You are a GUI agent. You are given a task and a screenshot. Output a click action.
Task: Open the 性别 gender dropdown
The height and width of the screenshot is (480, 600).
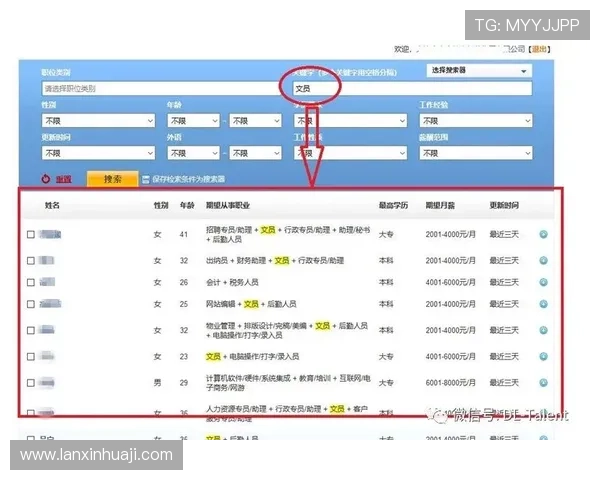[98, 121]
